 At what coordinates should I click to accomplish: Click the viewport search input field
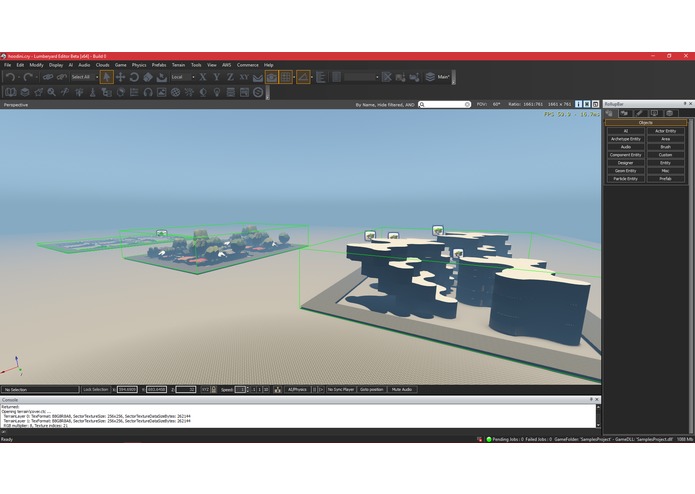pos(445,105)
